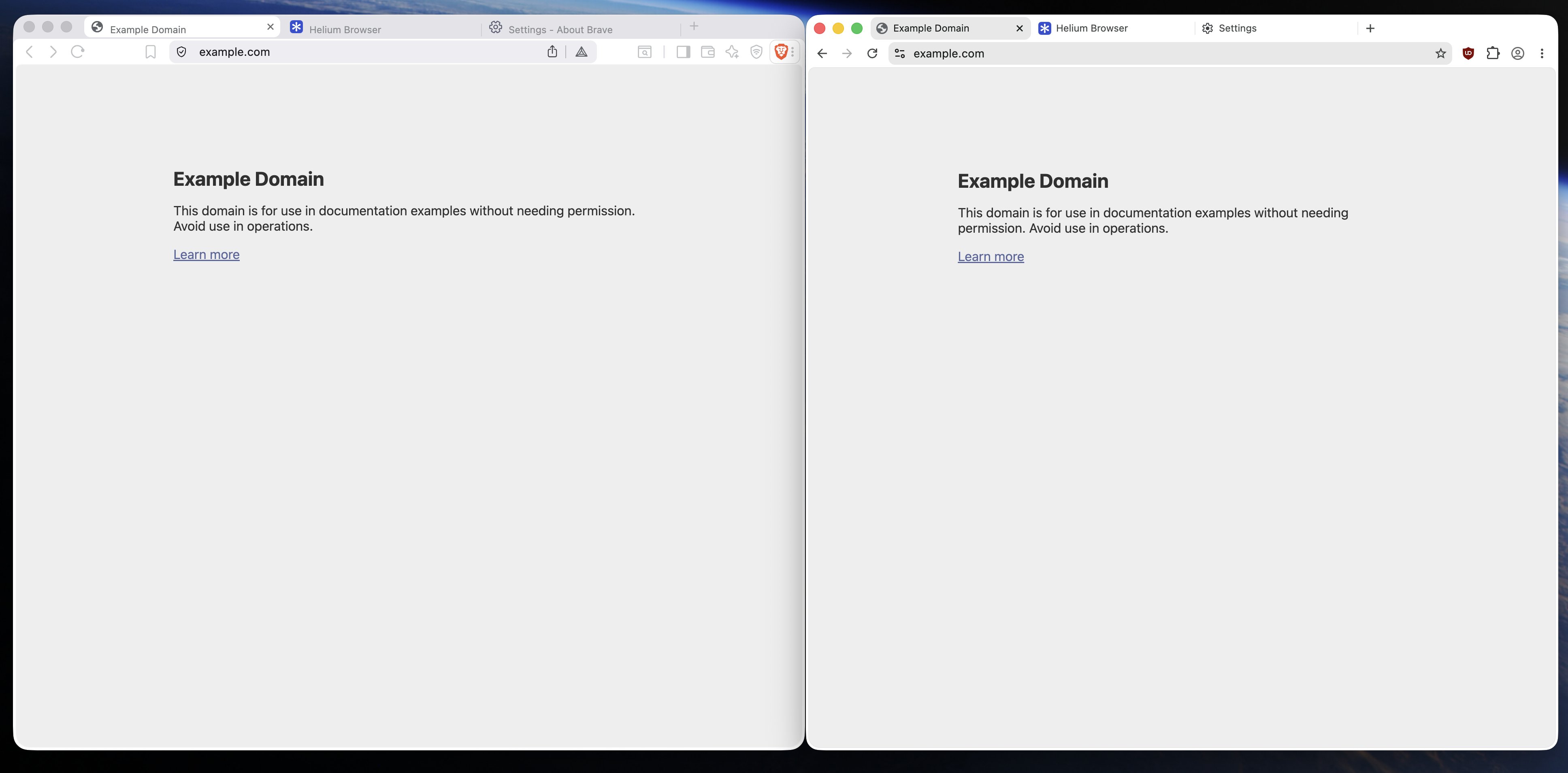1568x773 pixels.
Task: Open the Extensions puzzle icon in Helium
Action: click(x=1493, y=53)
